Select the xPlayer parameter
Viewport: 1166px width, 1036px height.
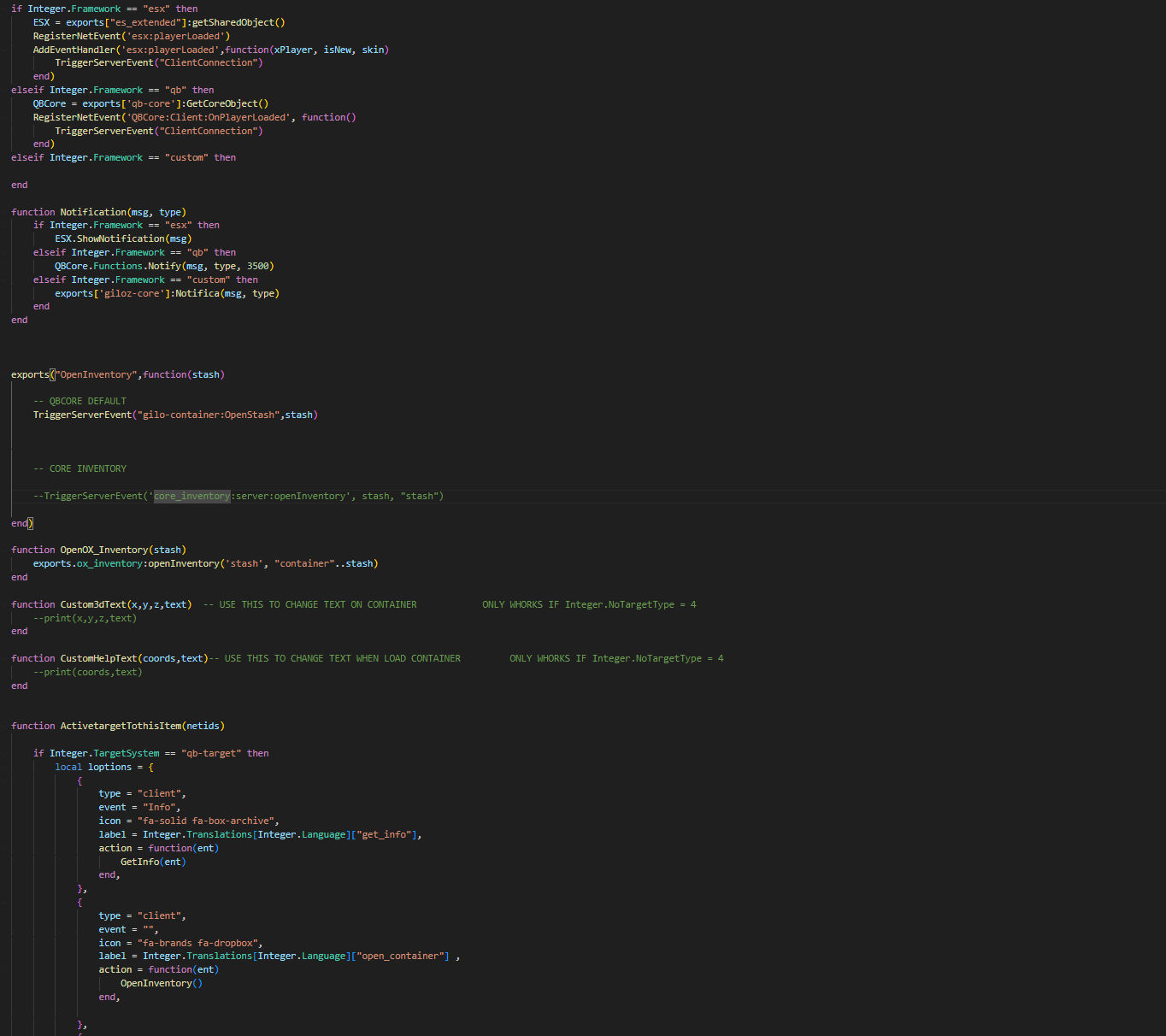(x=293, y=50)
